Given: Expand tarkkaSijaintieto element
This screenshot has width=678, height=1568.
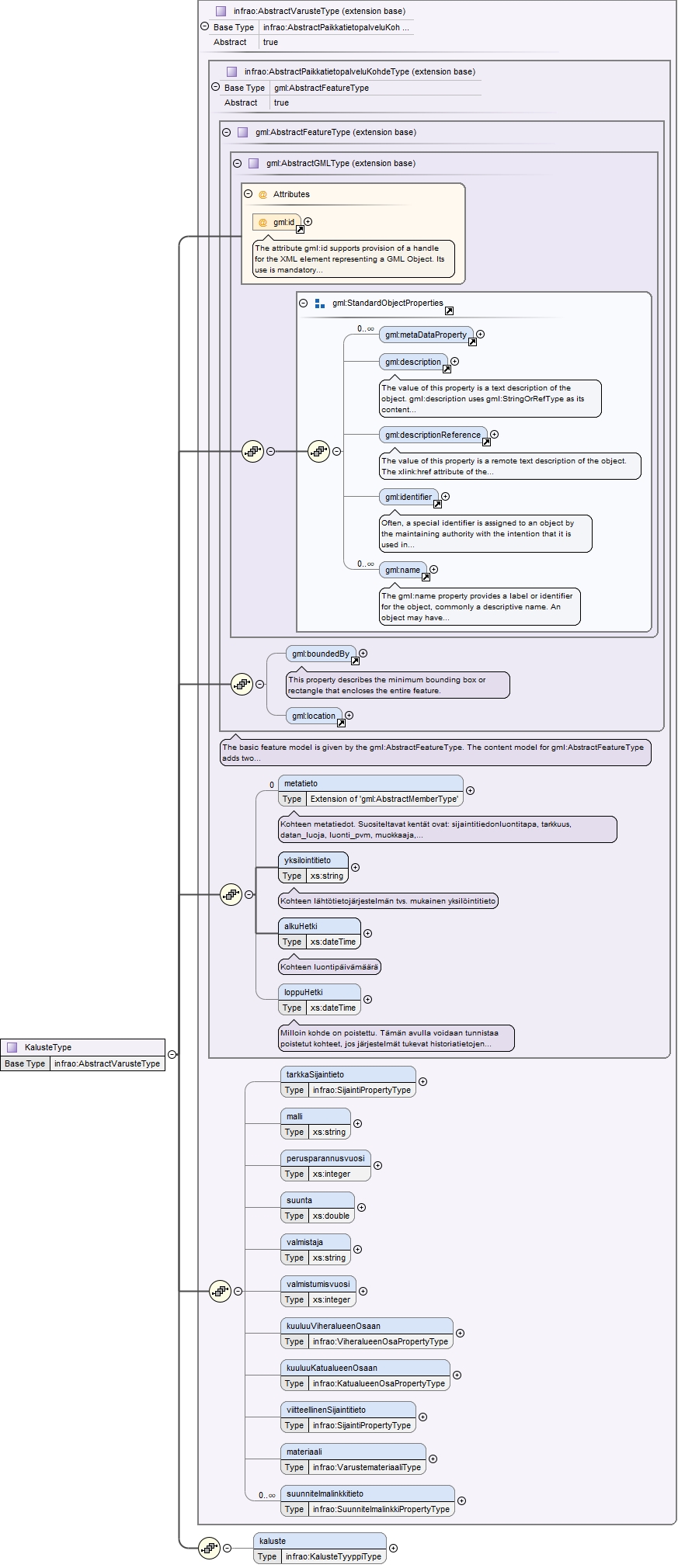Looking at the screenshot, I should coord(423,1082).
